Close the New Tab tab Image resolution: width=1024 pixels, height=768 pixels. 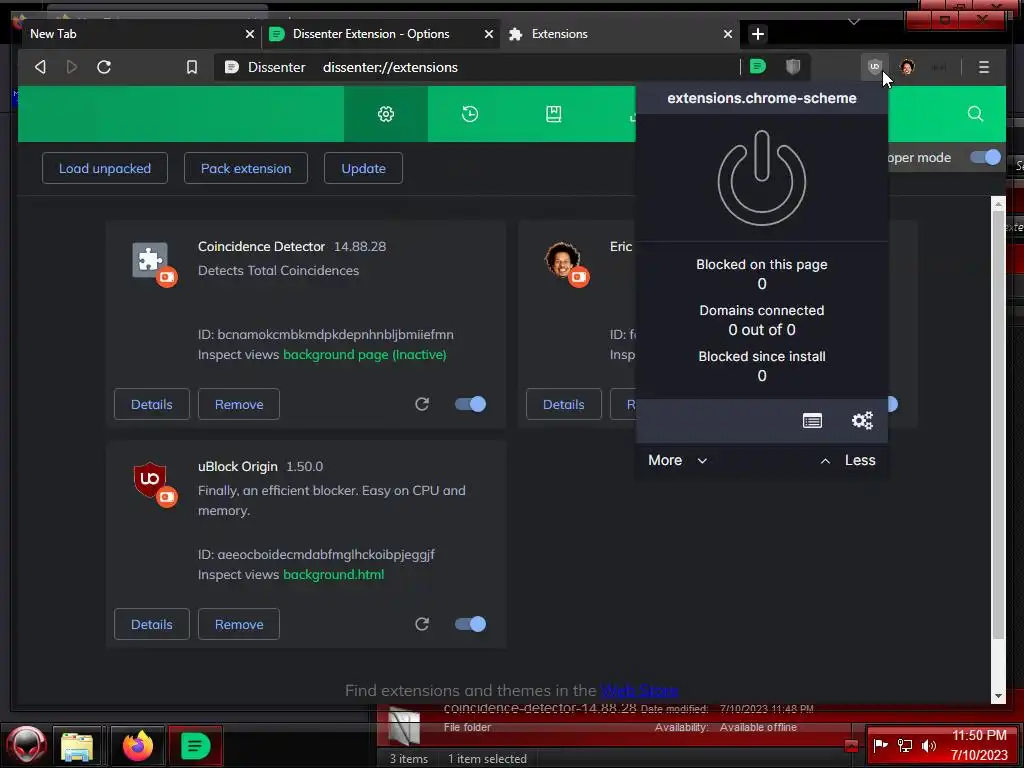click(x=249, y=34)
